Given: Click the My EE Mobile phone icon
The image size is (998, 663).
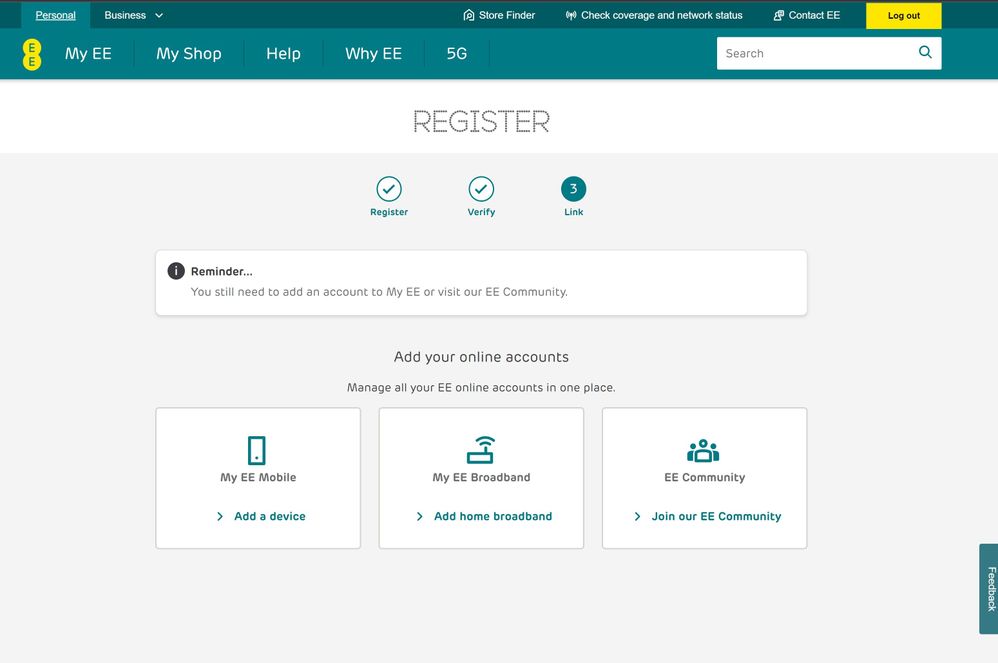Looking at the screenshot, I should point(257,450).
